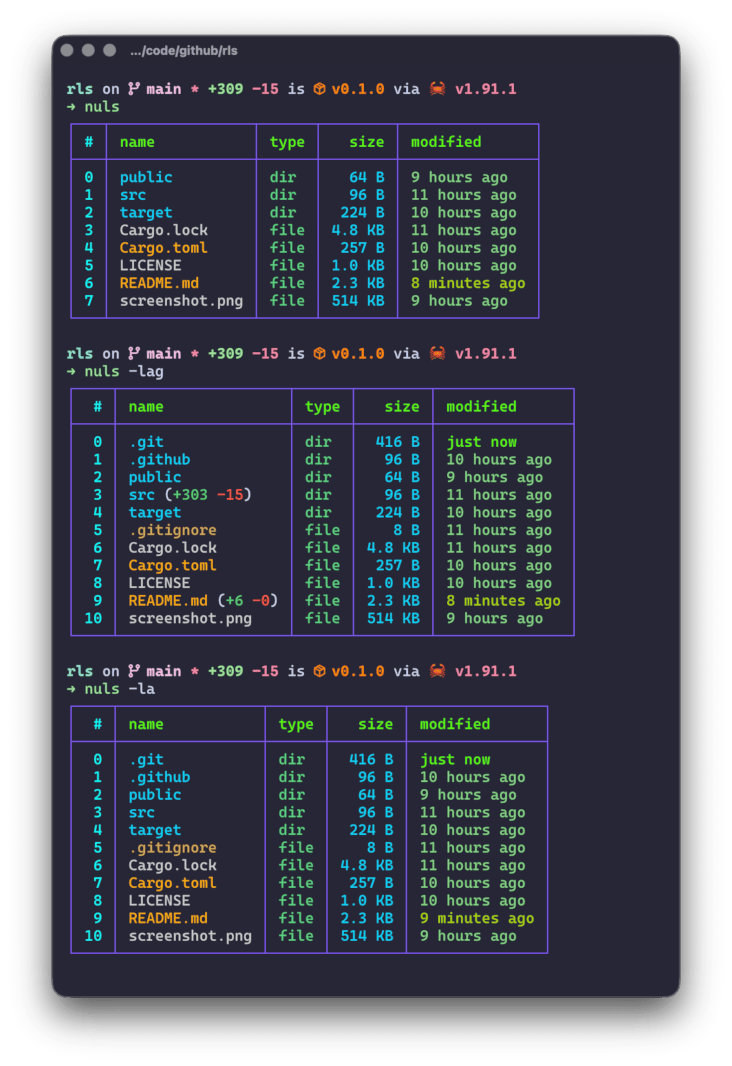Select '.gitignore' in the third table

[172, 848]
